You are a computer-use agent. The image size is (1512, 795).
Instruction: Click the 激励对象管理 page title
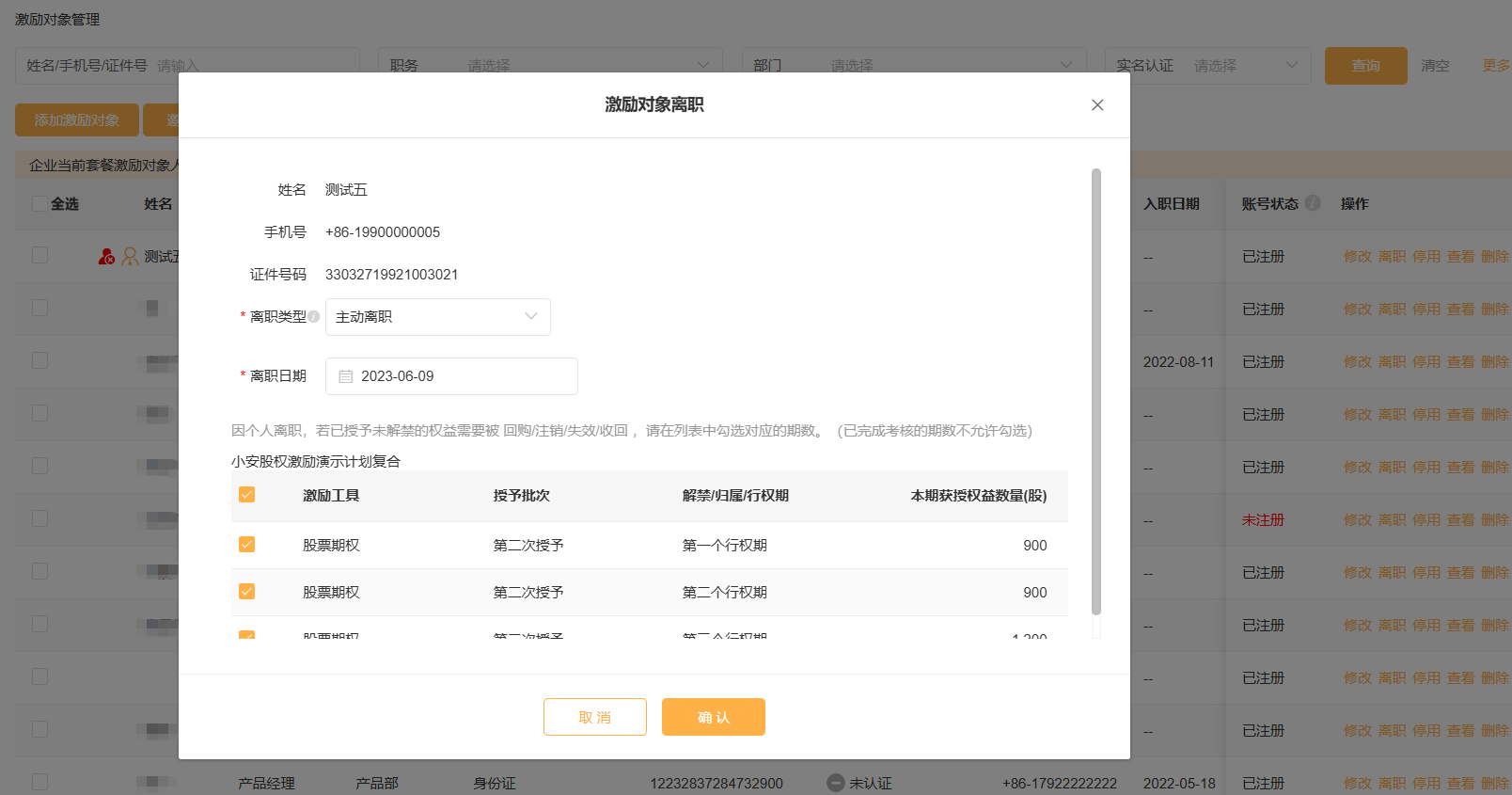(x=57, y=20)
